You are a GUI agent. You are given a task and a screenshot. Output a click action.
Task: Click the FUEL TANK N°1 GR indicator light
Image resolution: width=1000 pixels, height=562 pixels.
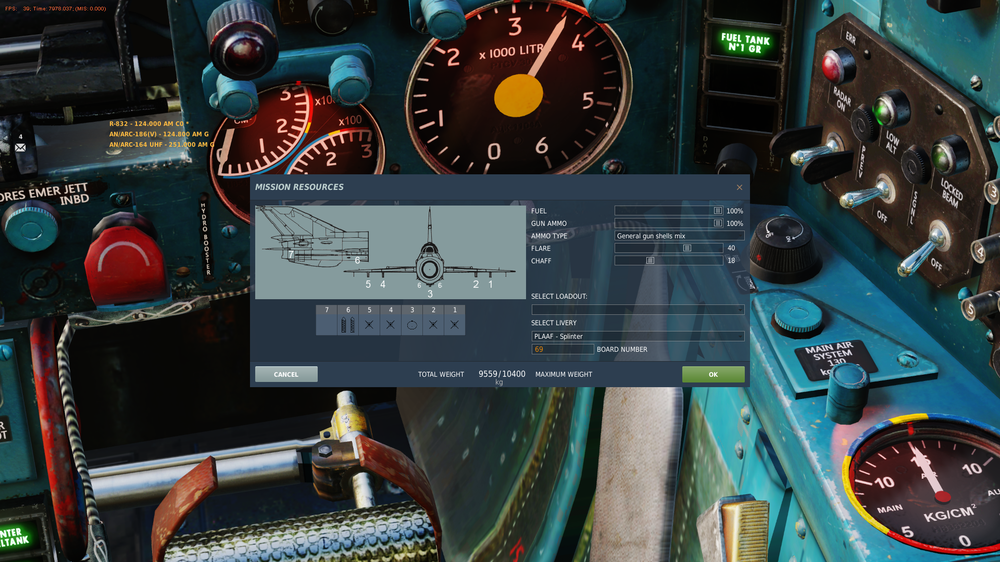click(x=745, y=43)
